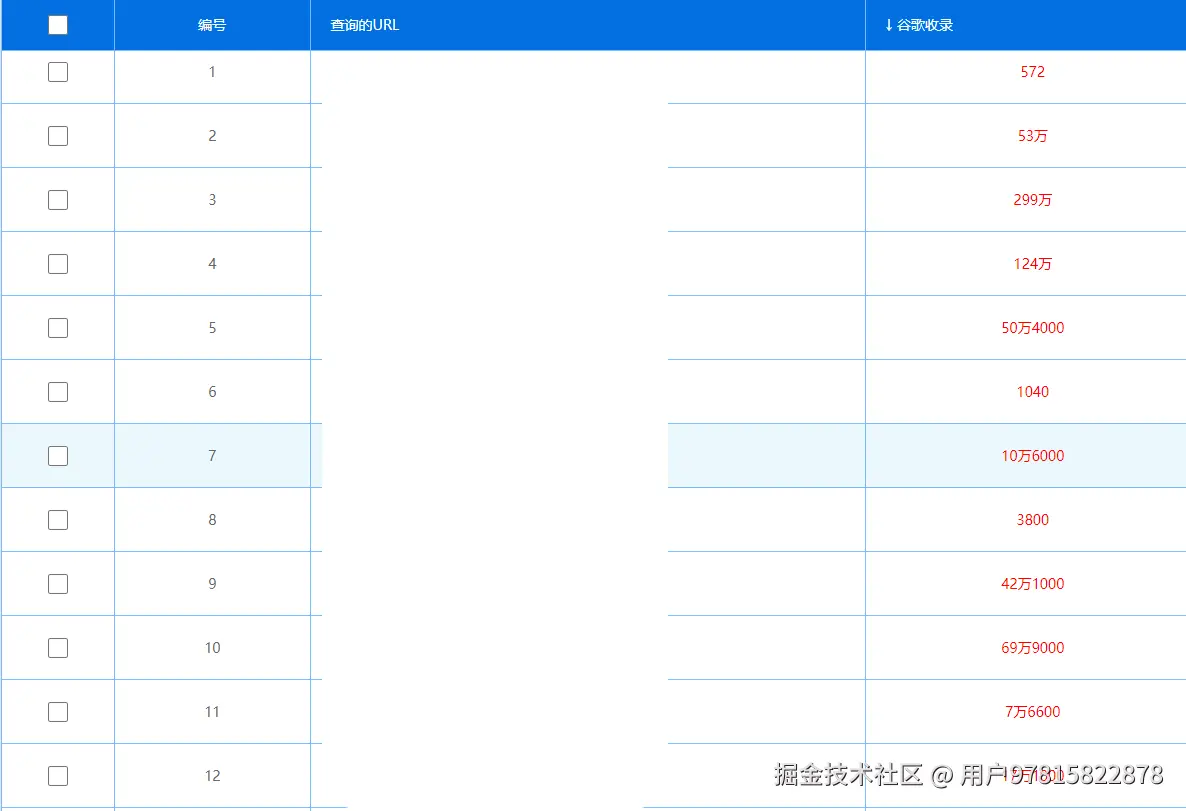Click the red index value 572

pos(1032,71)
